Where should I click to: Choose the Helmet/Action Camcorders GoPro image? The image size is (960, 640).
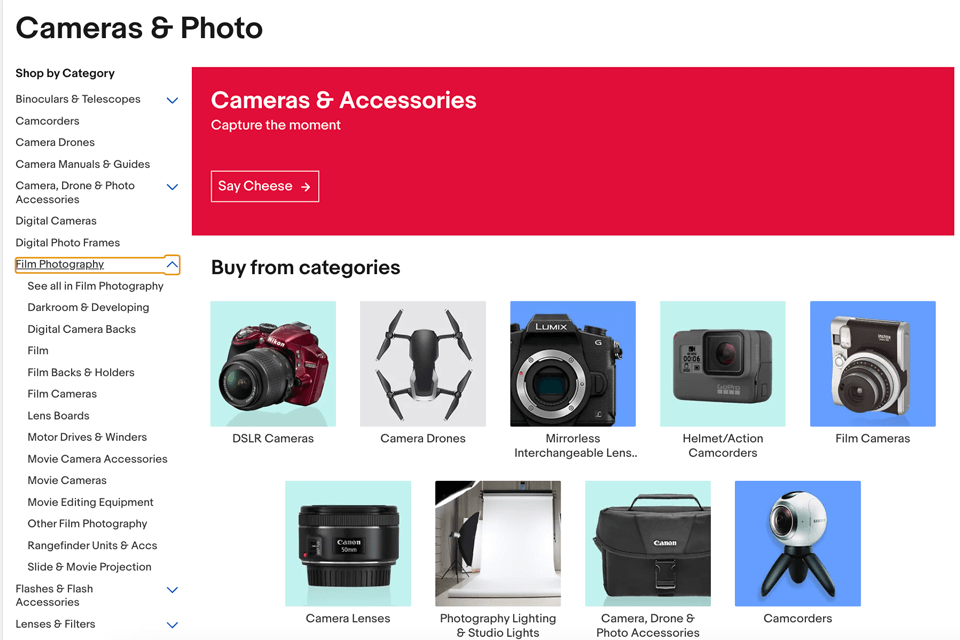(722, 364)
